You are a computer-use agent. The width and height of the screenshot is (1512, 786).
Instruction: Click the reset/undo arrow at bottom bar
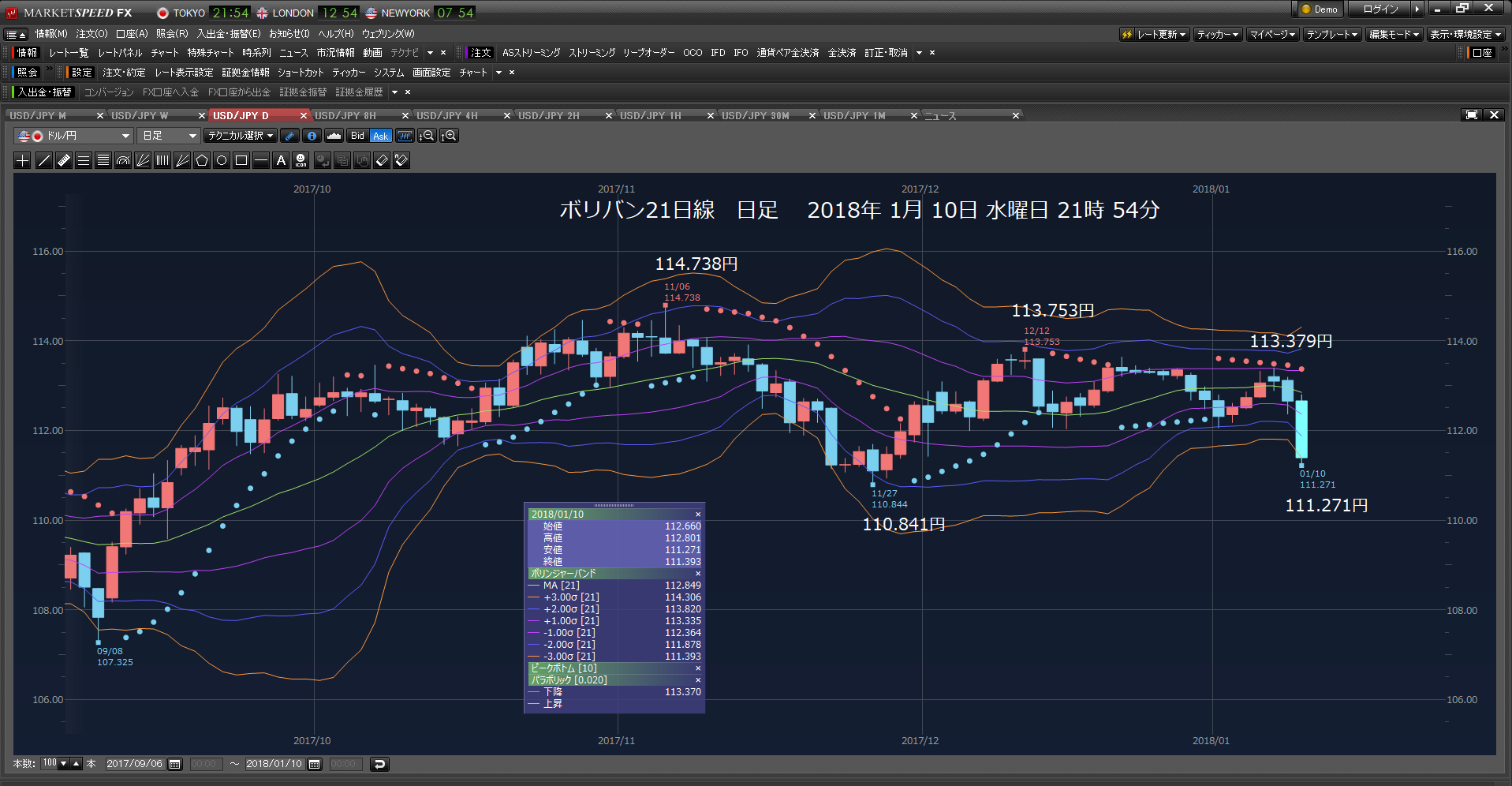[x=379, y=764]
